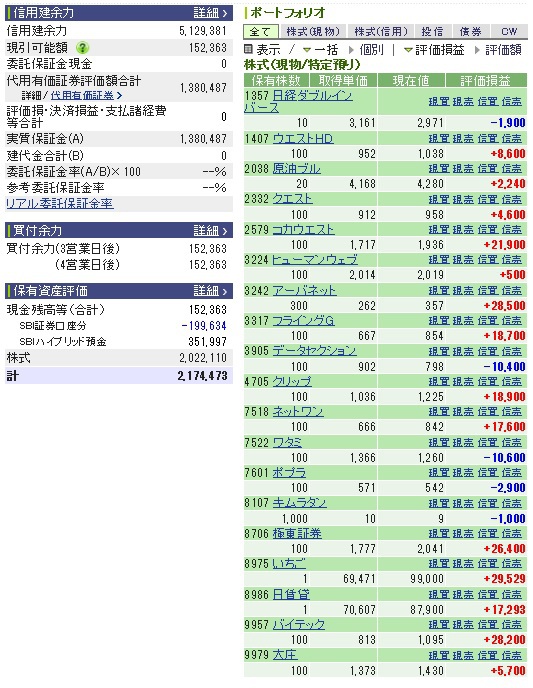Viewport: 533px width, 688px height.
Task: Open 詳細 for 信用建余力 panel
Action: pyautogui.click(x=211, y=13)
